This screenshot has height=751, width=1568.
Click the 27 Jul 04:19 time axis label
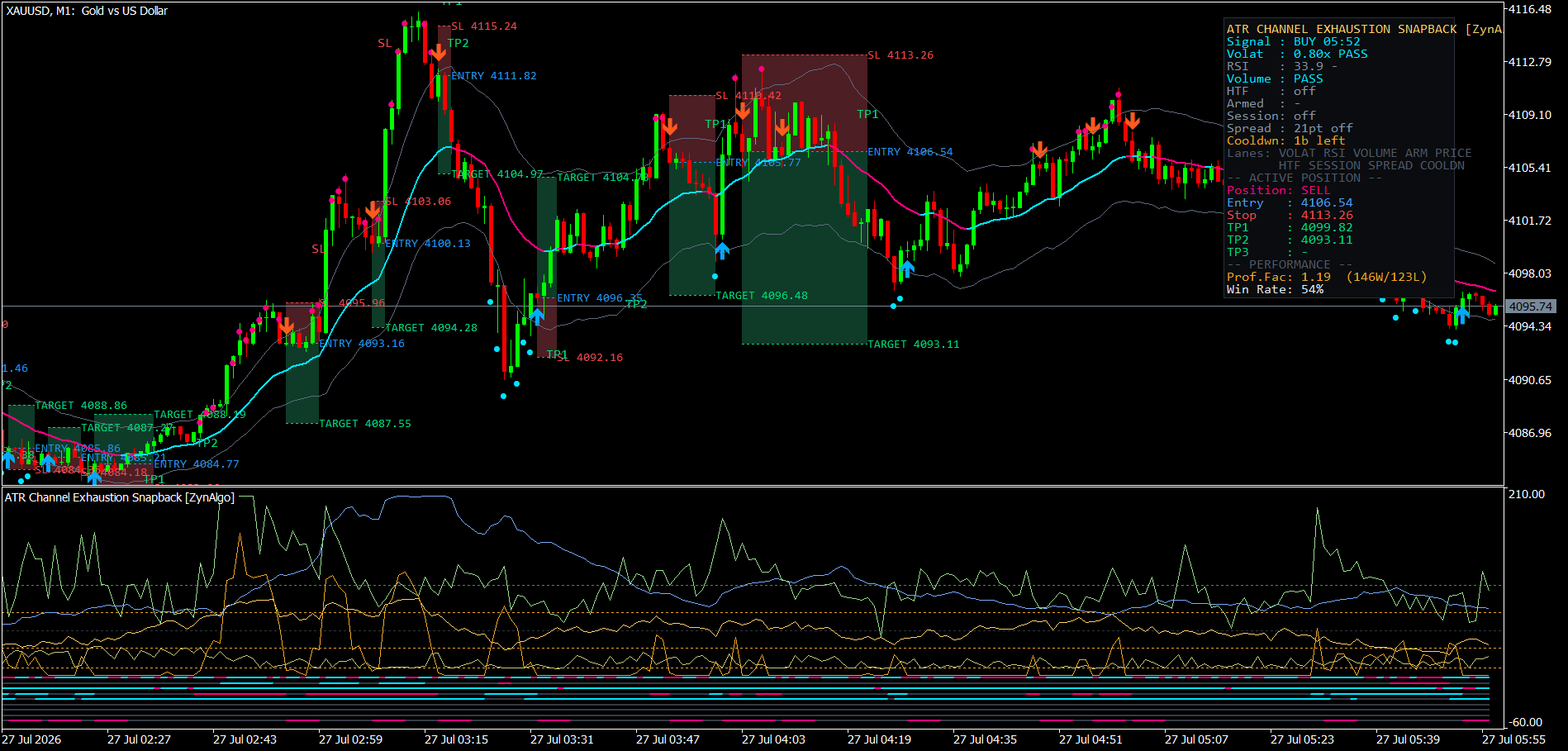pyautogui.click(x=879, y=739)
